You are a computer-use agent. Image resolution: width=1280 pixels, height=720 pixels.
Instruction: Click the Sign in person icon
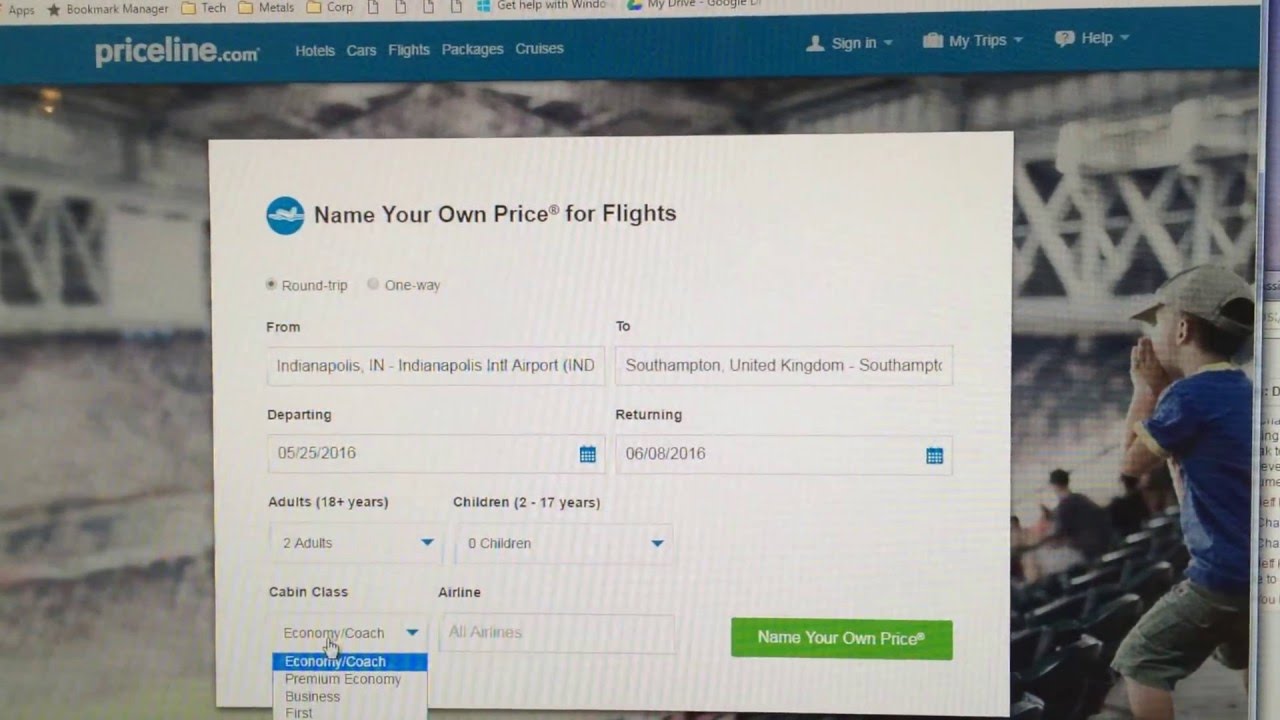click(x=815, y=43)
